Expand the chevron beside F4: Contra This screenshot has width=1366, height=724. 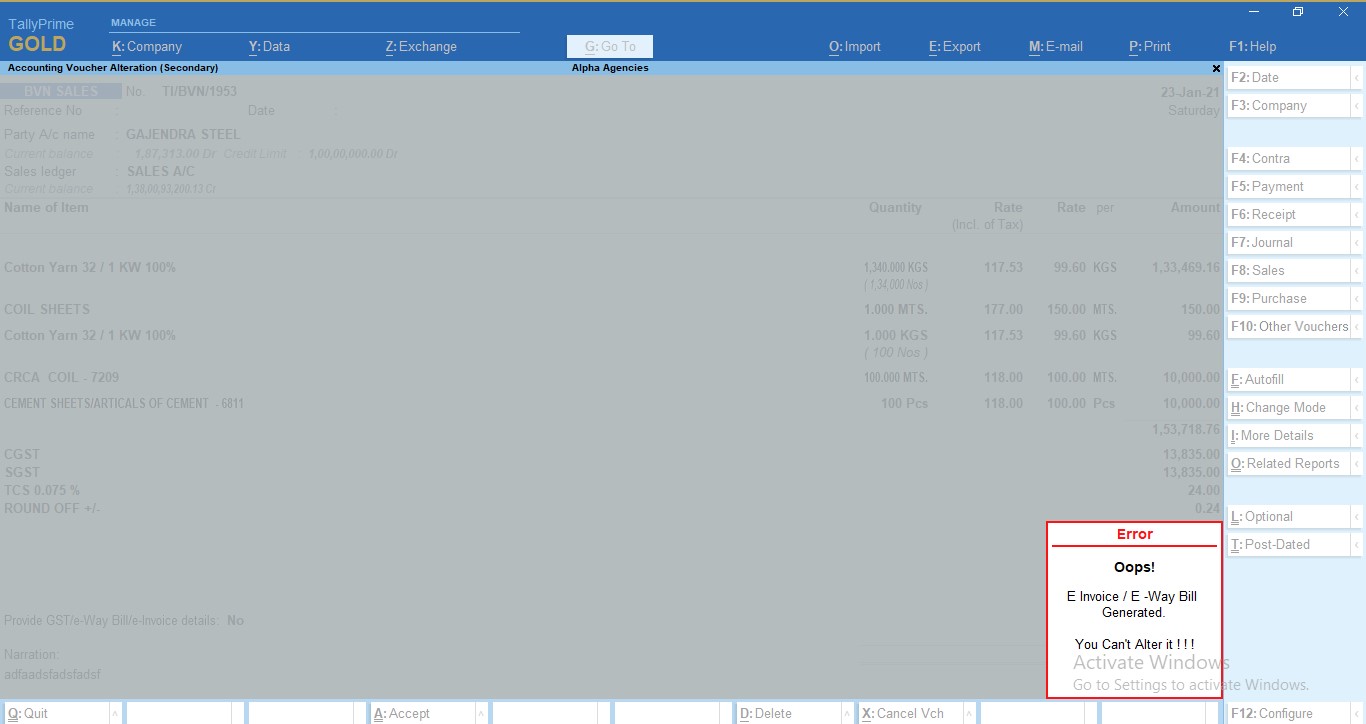[1359, 158]
